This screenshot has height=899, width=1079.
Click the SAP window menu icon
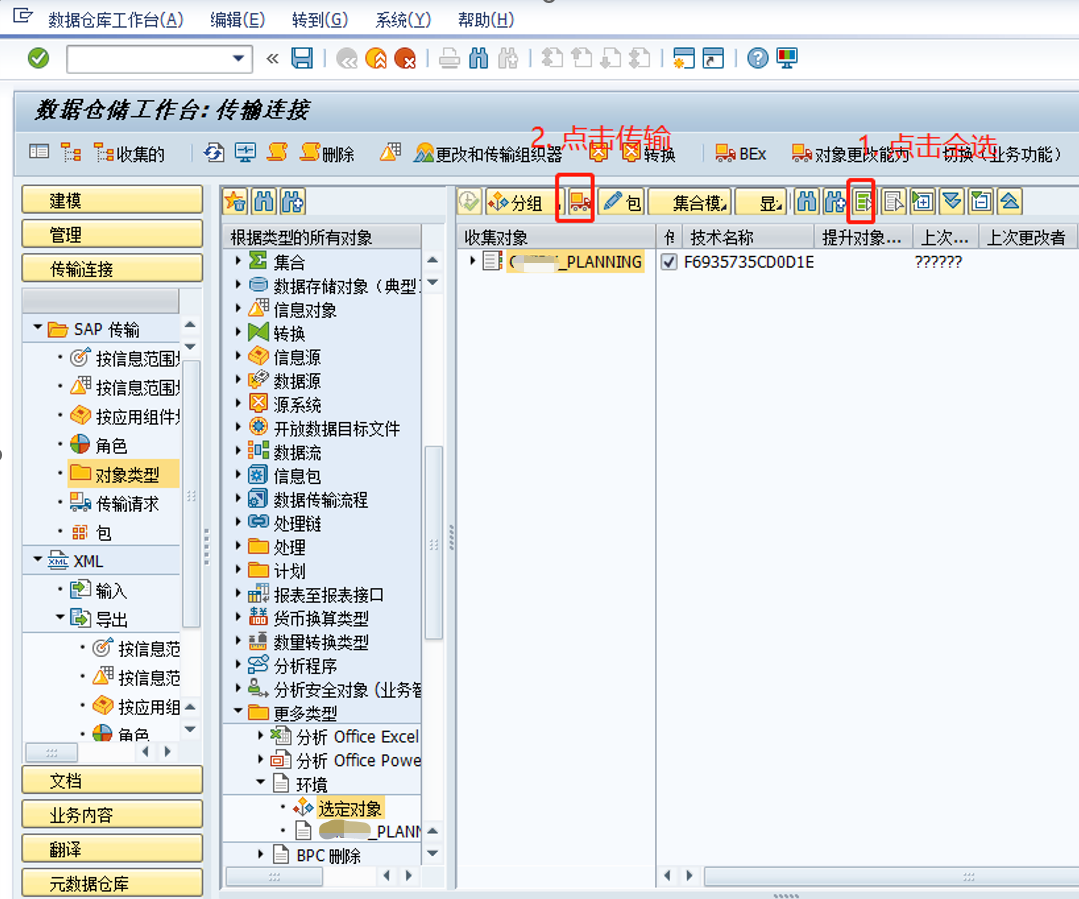[23, 15]
